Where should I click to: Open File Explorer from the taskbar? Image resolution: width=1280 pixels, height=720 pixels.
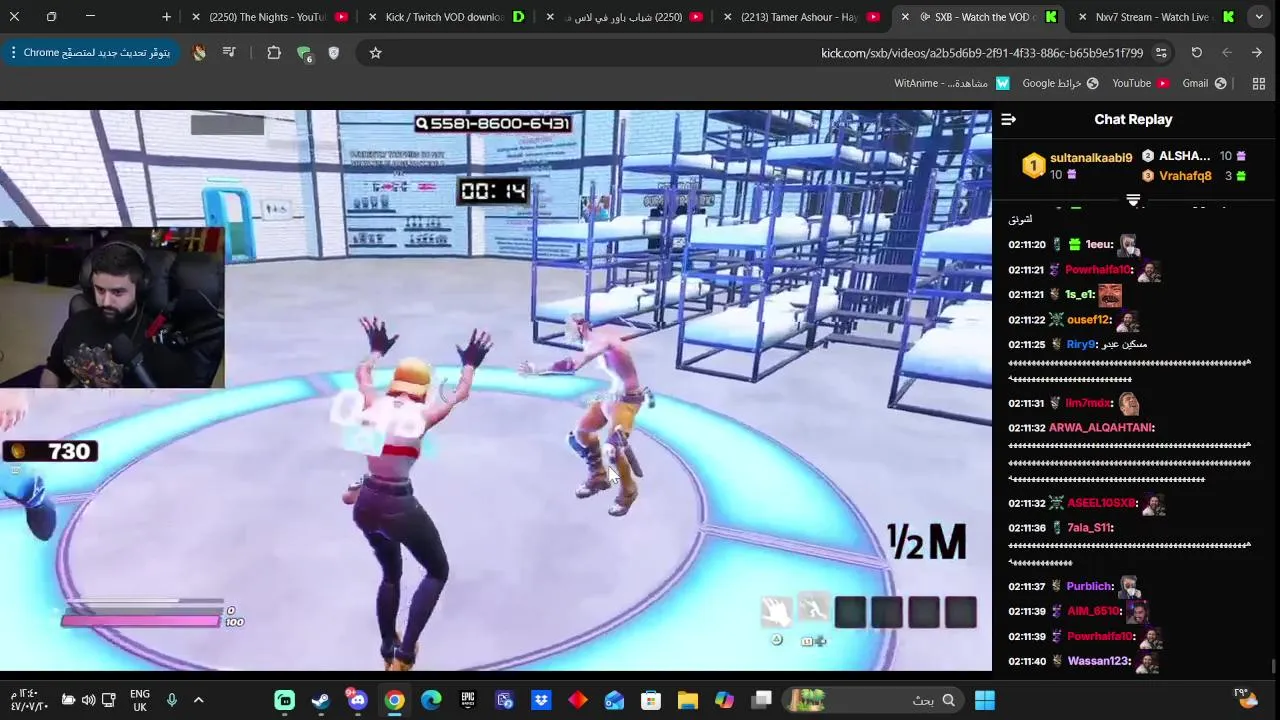[x=688, y=700]
